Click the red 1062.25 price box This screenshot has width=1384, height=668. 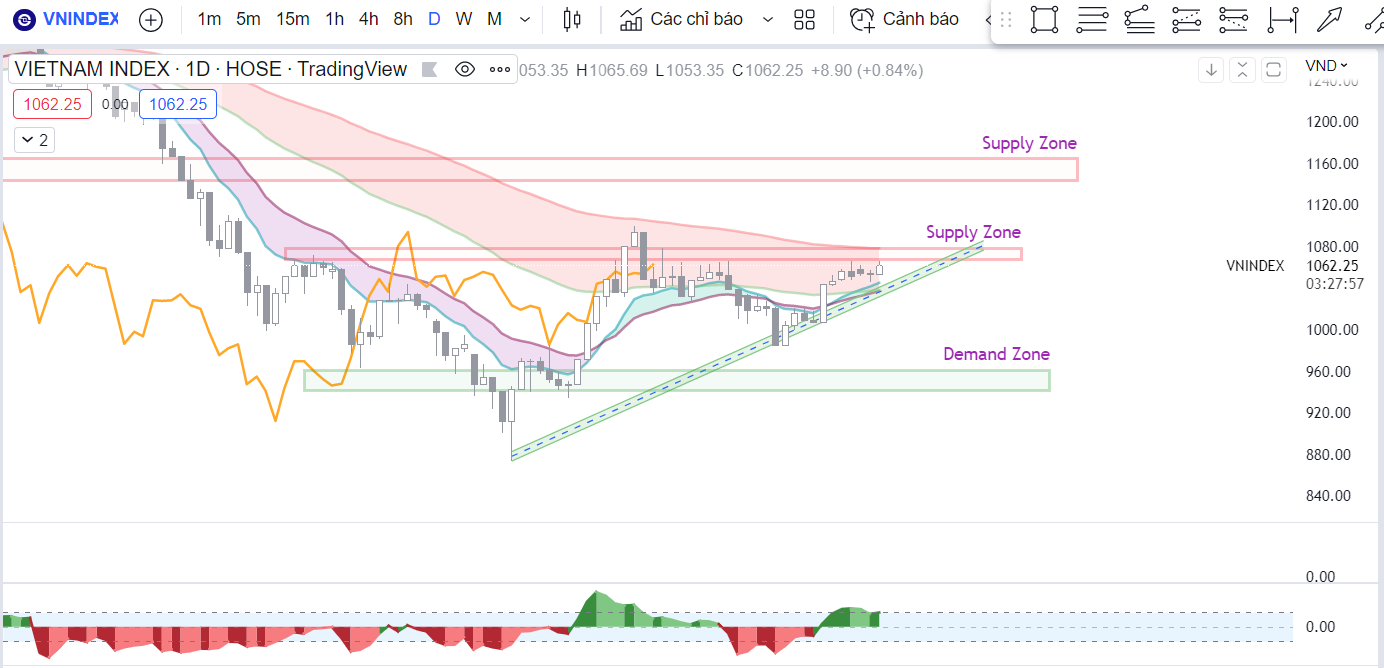coord(52,104)
